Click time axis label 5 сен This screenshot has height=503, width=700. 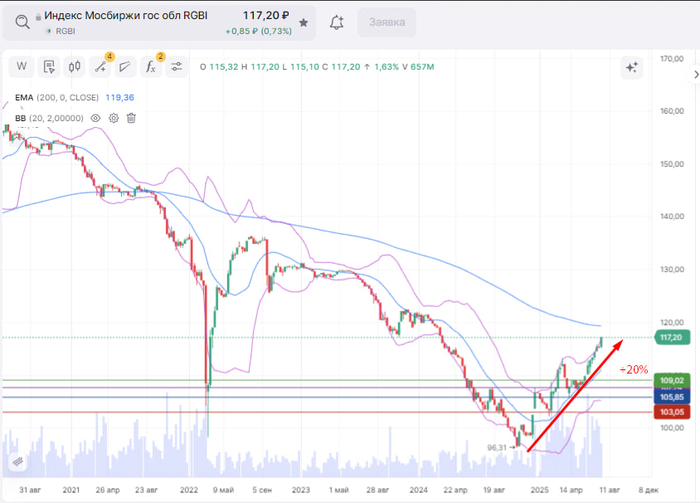pos(262,490)
